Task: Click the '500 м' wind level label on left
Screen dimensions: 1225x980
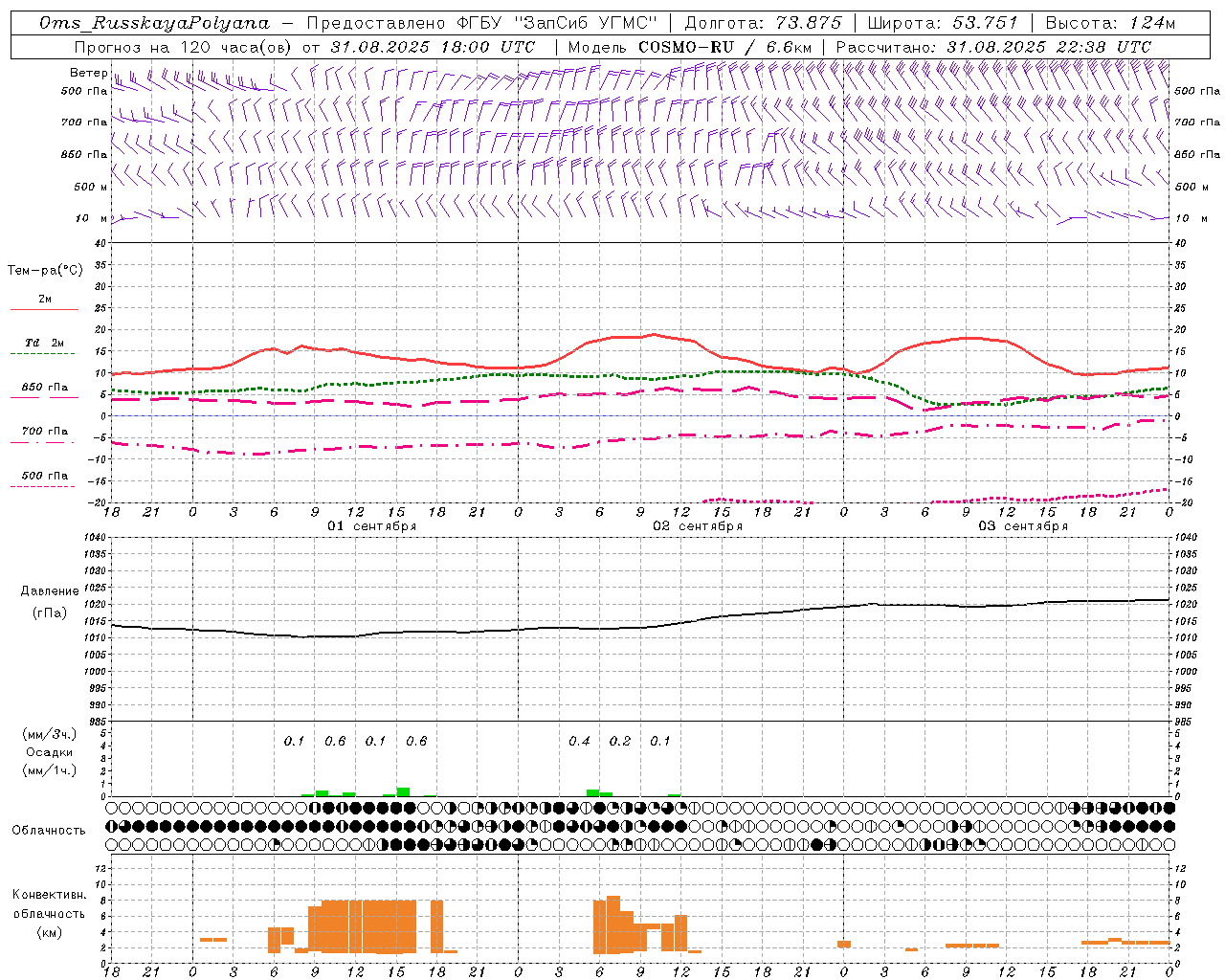Action: tap(90, 187)
